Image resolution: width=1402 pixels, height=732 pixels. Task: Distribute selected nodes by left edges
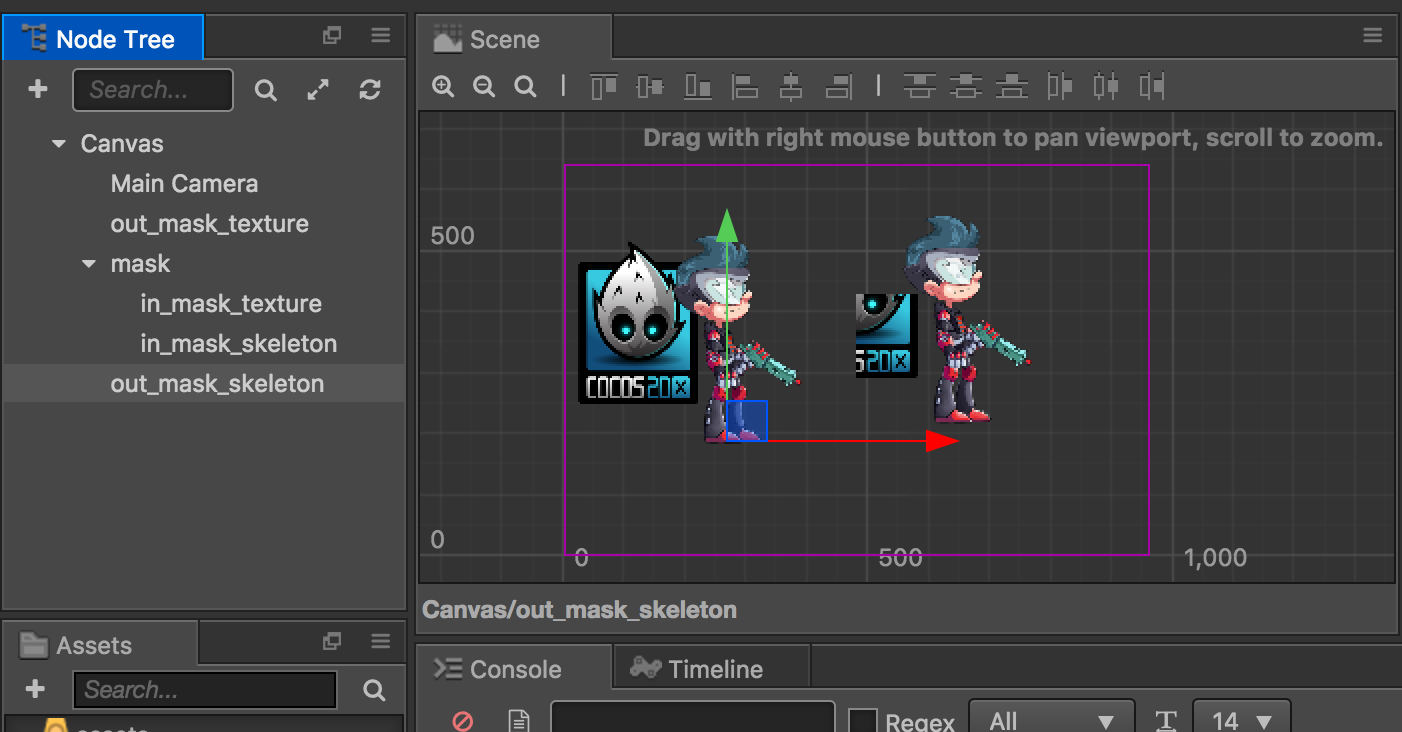(x=1059, y=87)
